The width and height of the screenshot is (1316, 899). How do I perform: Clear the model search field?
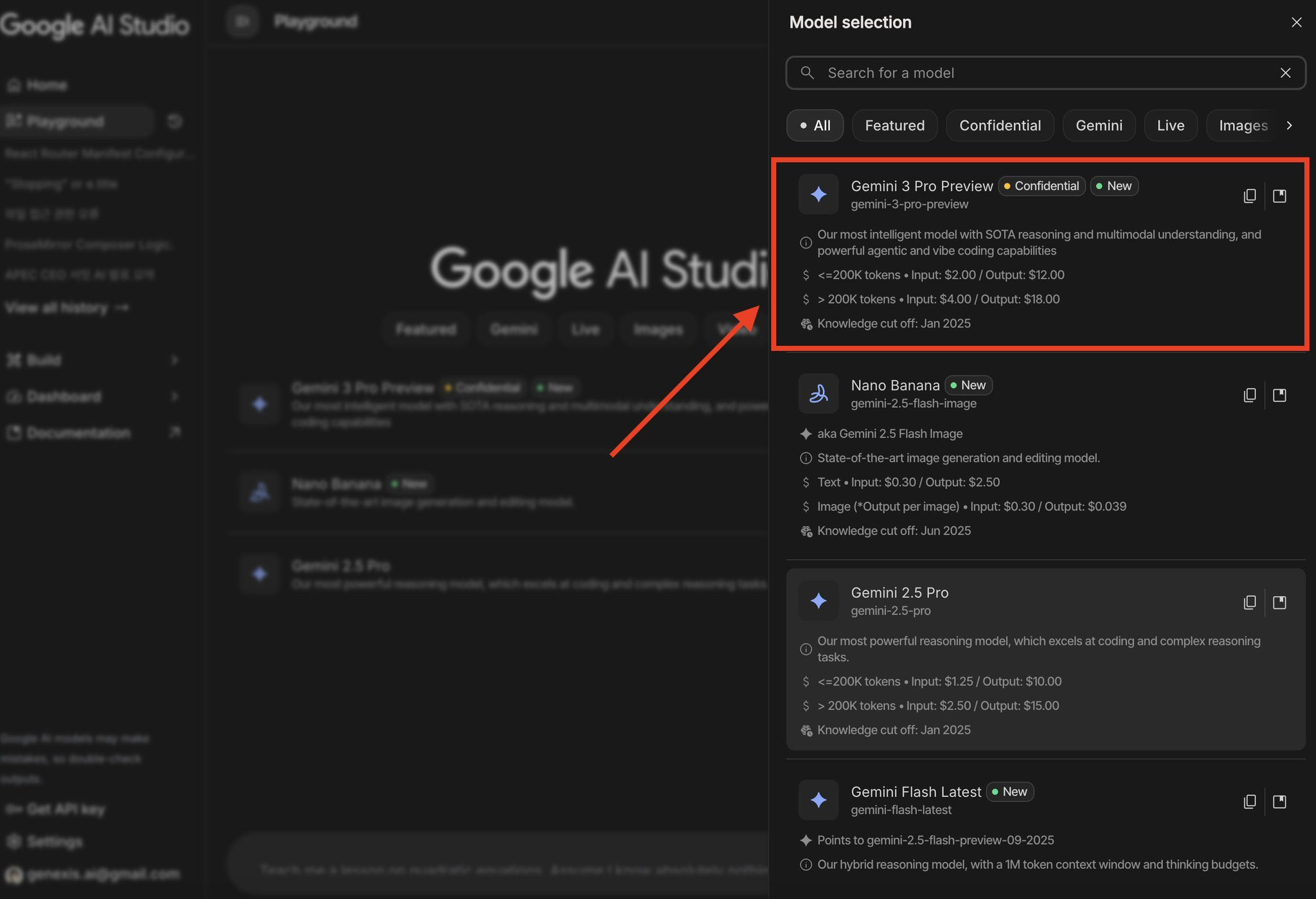(x=1285, y=73)
